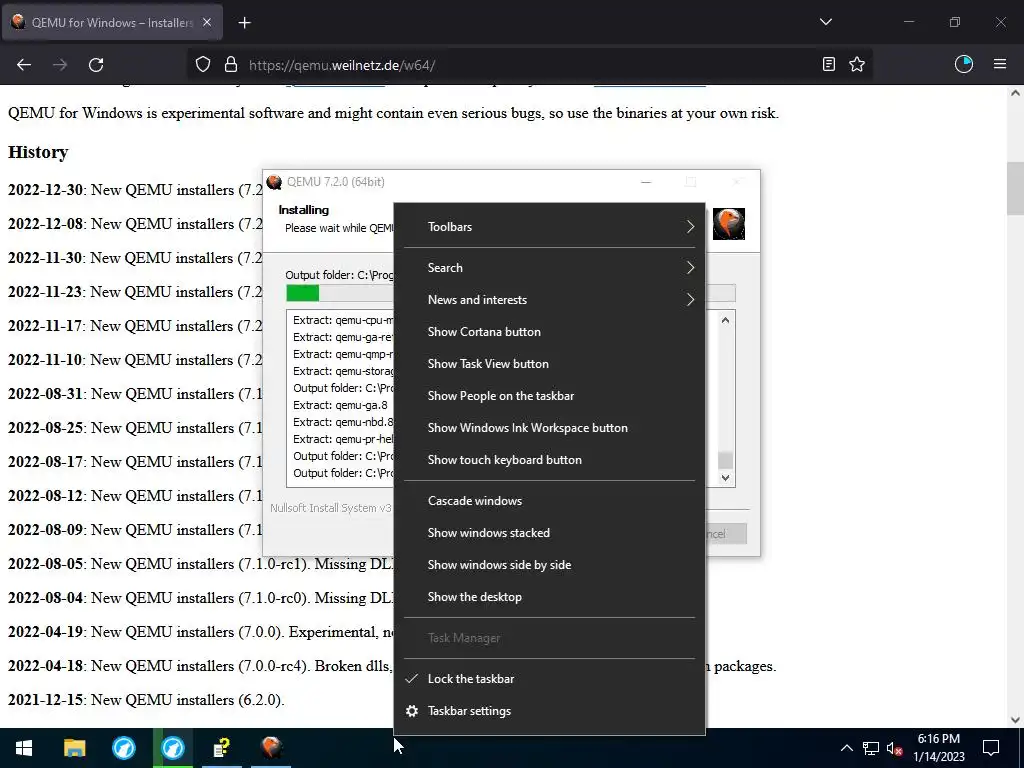Click 'Extract: qemu-ga.8' log line
1024x768 pixels.
[340, 405]
